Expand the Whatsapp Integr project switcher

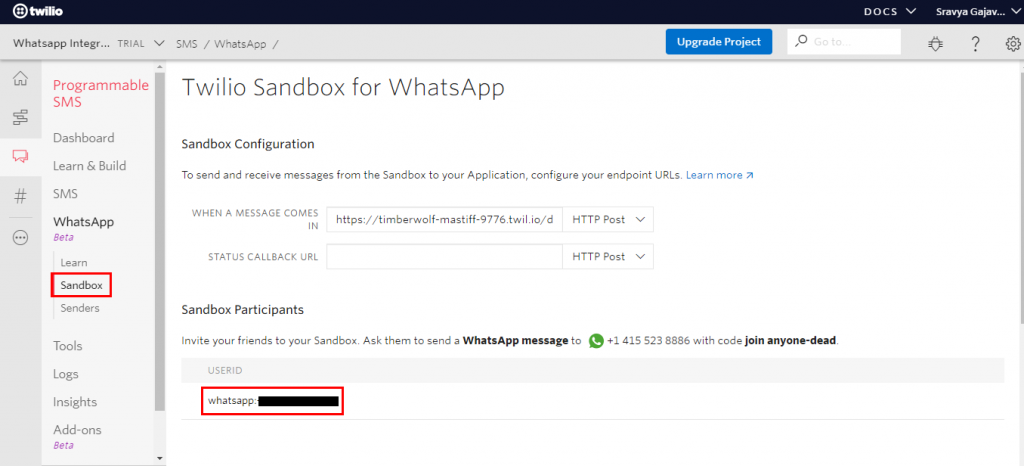[88, 44]
